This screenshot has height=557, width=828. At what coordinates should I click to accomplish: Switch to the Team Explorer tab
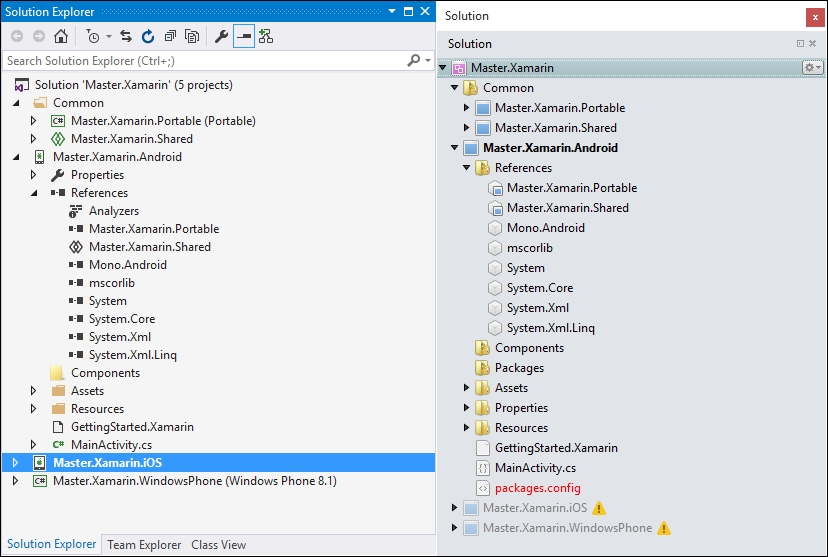[x=144, y=545]
